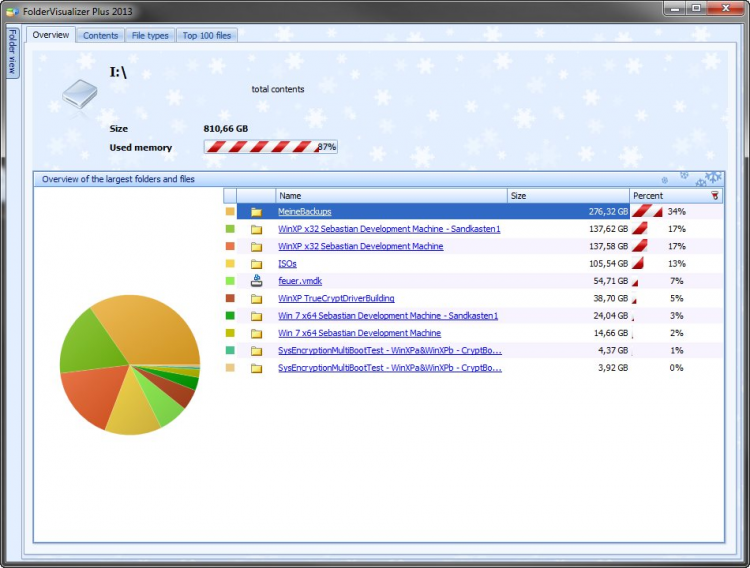Click the folder icon next to MeineBackups
Image resolution: width=750 pixels, height=568 pixels.
[x=256, y=212]
